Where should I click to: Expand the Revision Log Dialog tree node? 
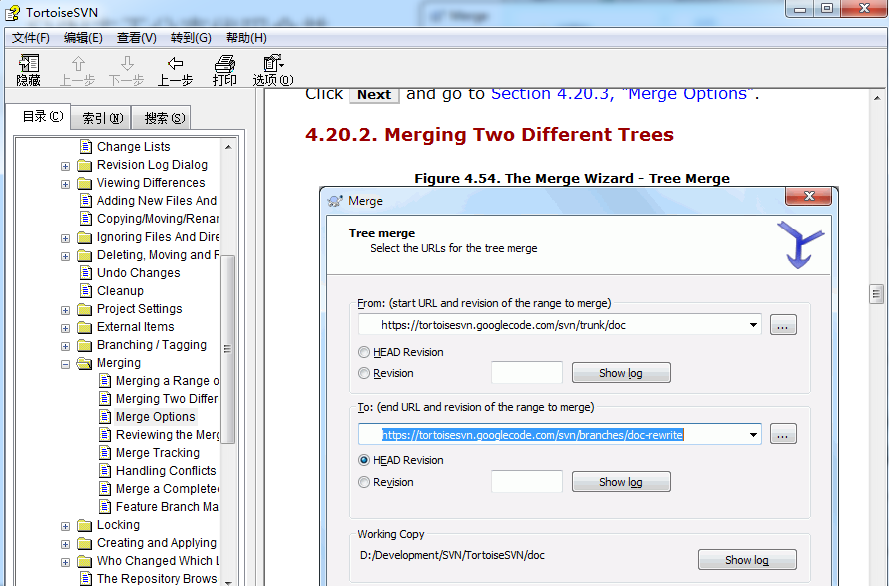(65, 166)
